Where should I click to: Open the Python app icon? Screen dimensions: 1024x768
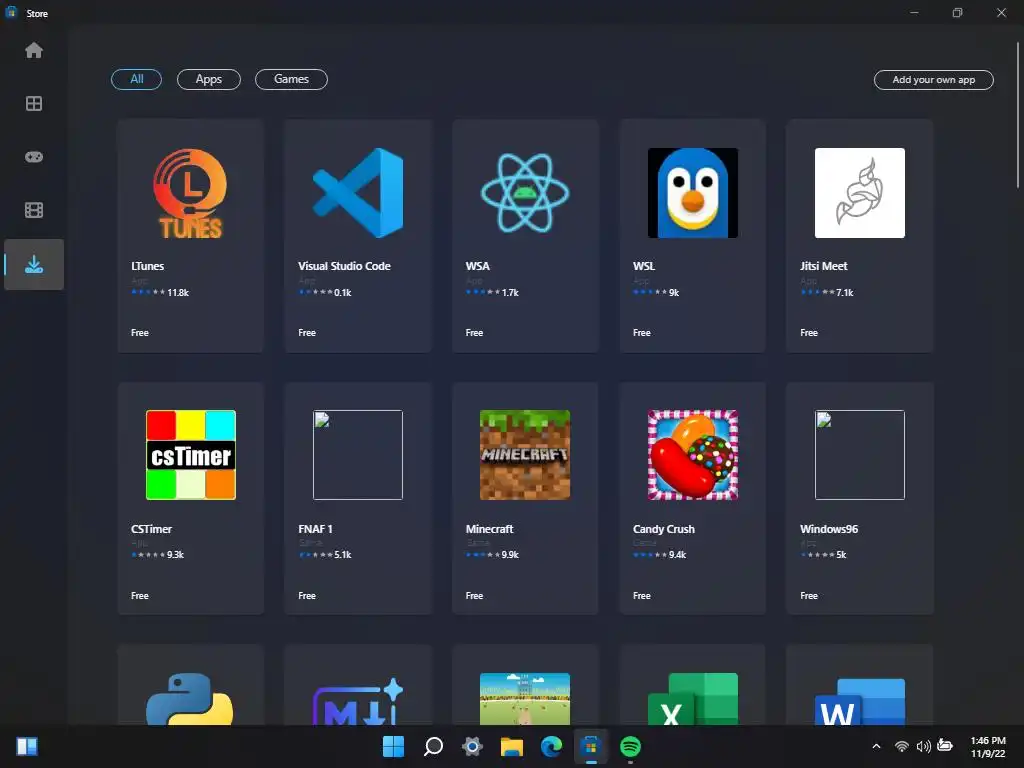[189, 699]
